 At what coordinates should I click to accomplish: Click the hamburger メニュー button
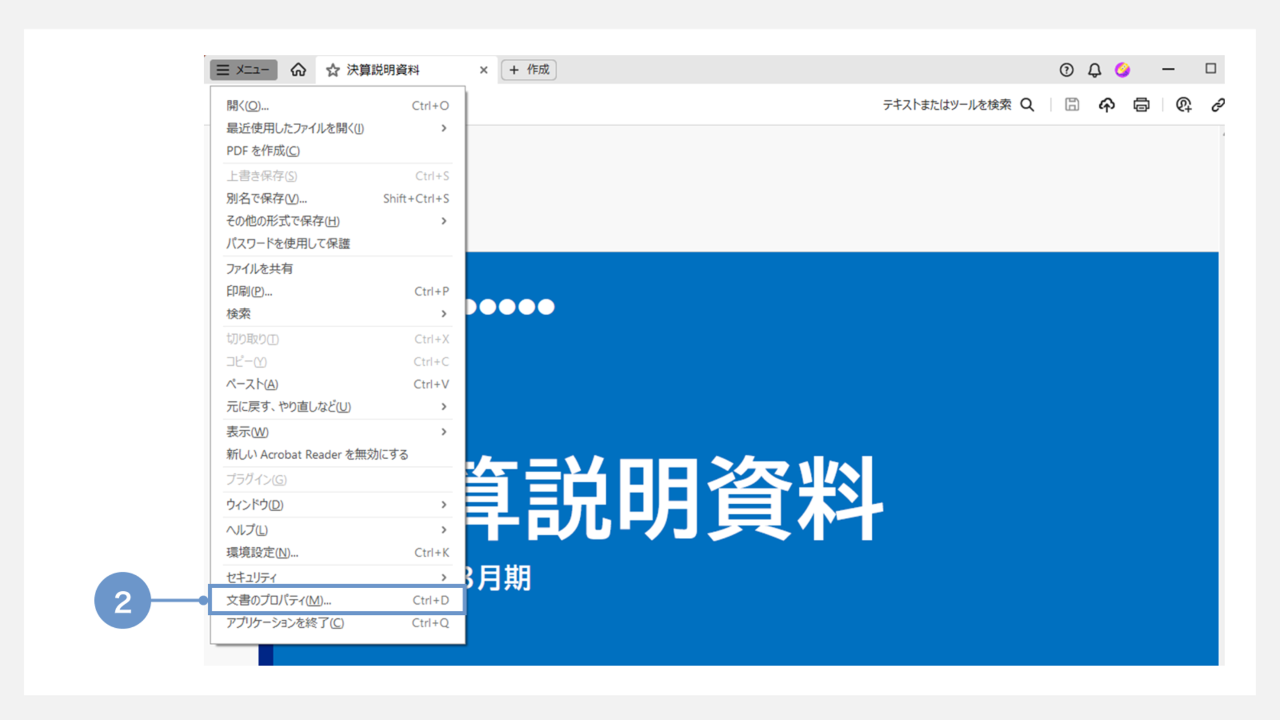pyautogui.click(x=243, y=70)
